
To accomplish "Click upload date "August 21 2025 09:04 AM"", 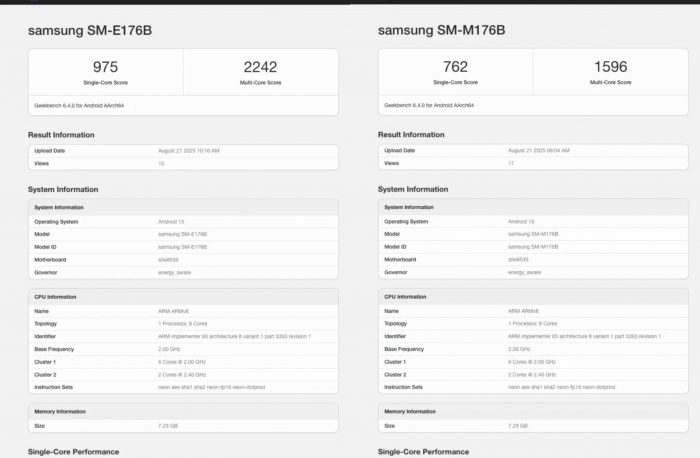I will tap(539, 150).
